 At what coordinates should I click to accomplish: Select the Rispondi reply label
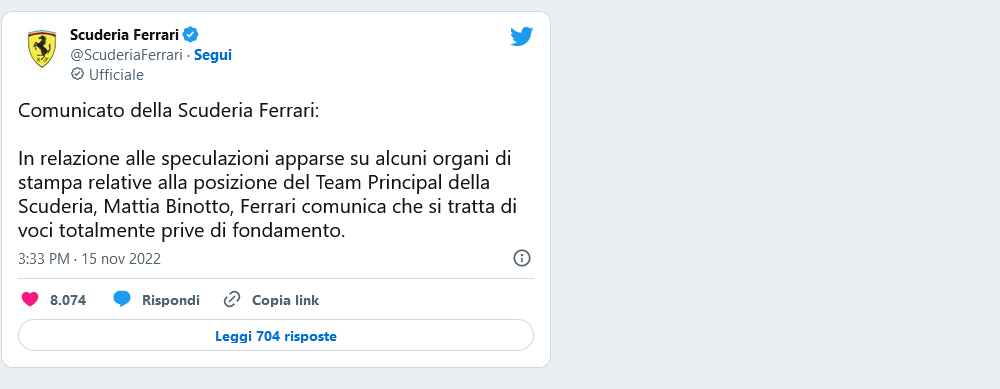point(171,300)
